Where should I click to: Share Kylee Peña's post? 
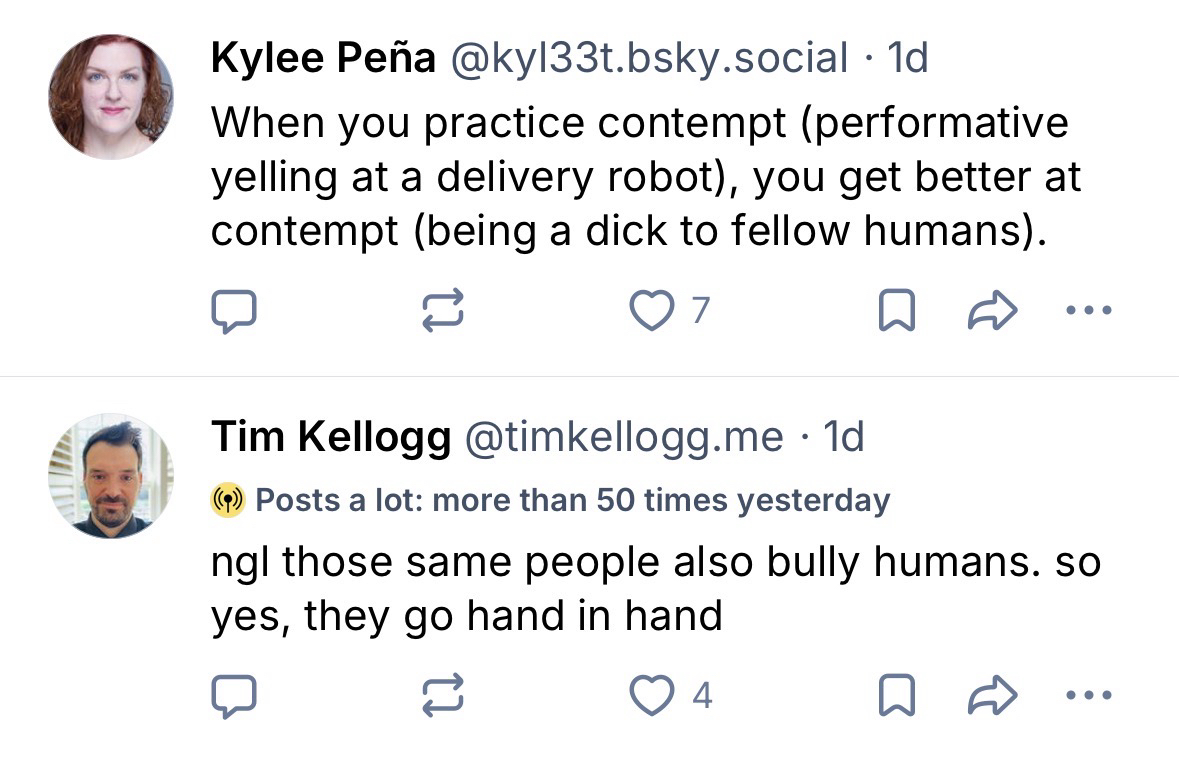pyautogui.click(x=993, y=313)
